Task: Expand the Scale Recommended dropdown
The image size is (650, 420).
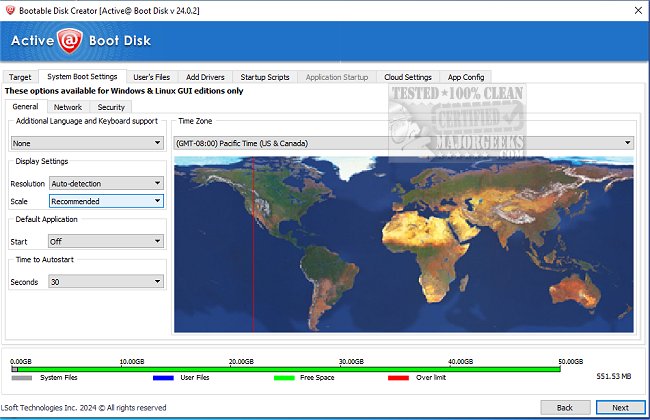Action: tap(106, 201)
